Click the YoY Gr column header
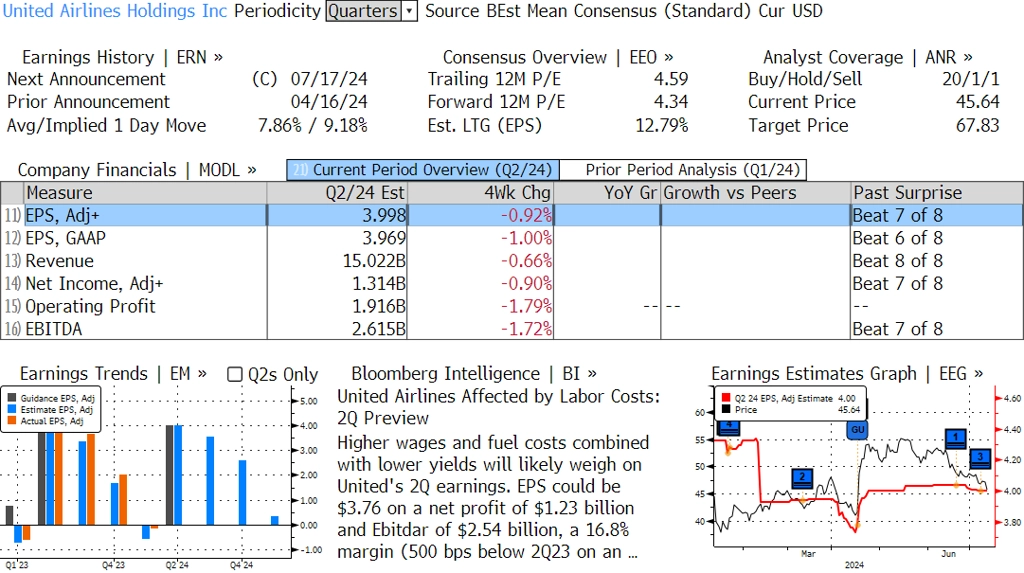Image resolution: width=1024 pixels, height=573 pixels. click(x=607, y=193)
